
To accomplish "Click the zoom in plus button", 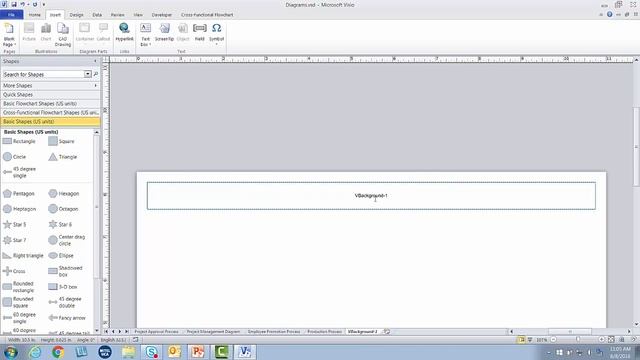I will click(x=602, y=340).
